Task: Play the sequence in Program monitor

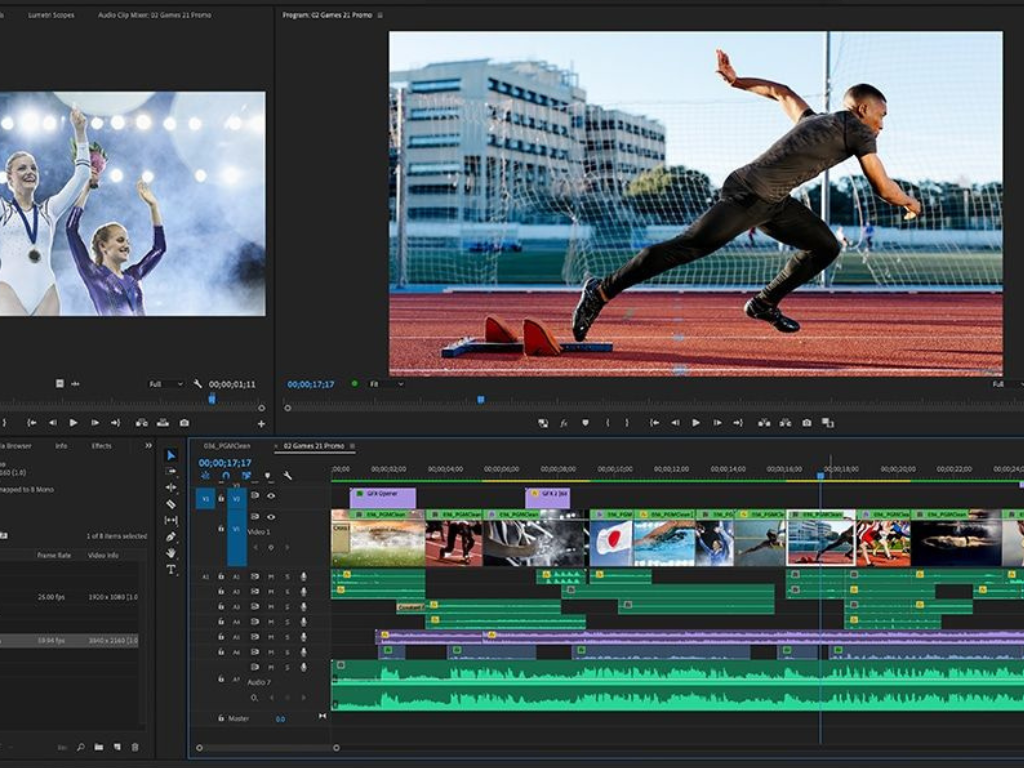Action: 696,423
